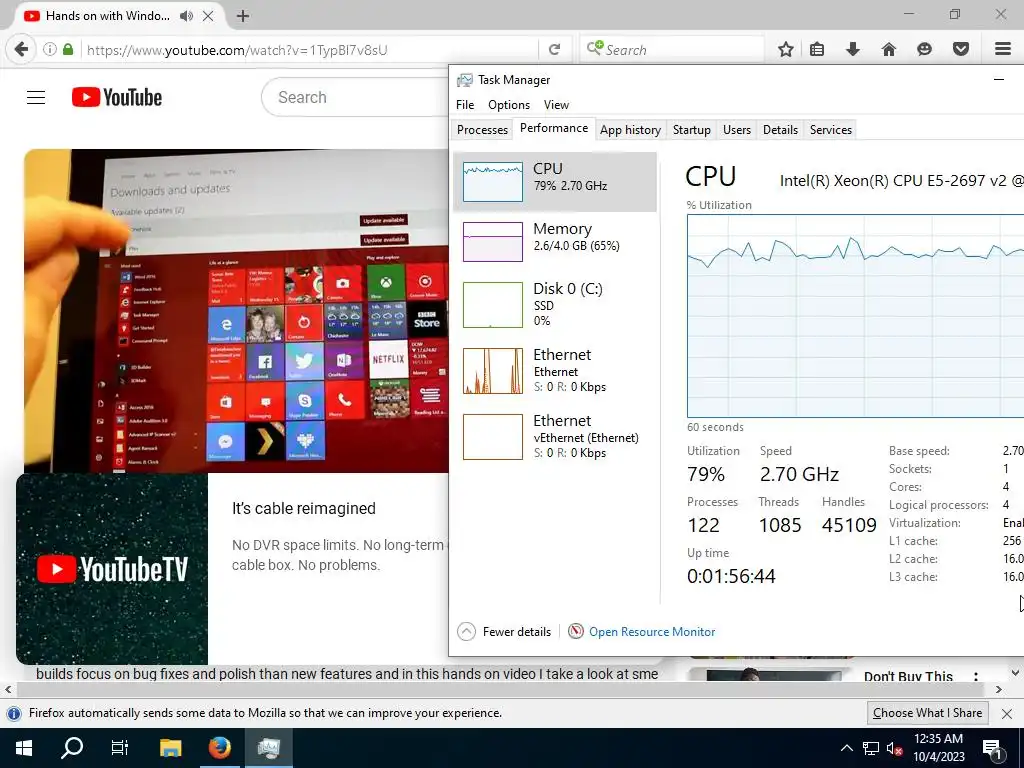Click the site information icon in address bar

pos(50,50)
